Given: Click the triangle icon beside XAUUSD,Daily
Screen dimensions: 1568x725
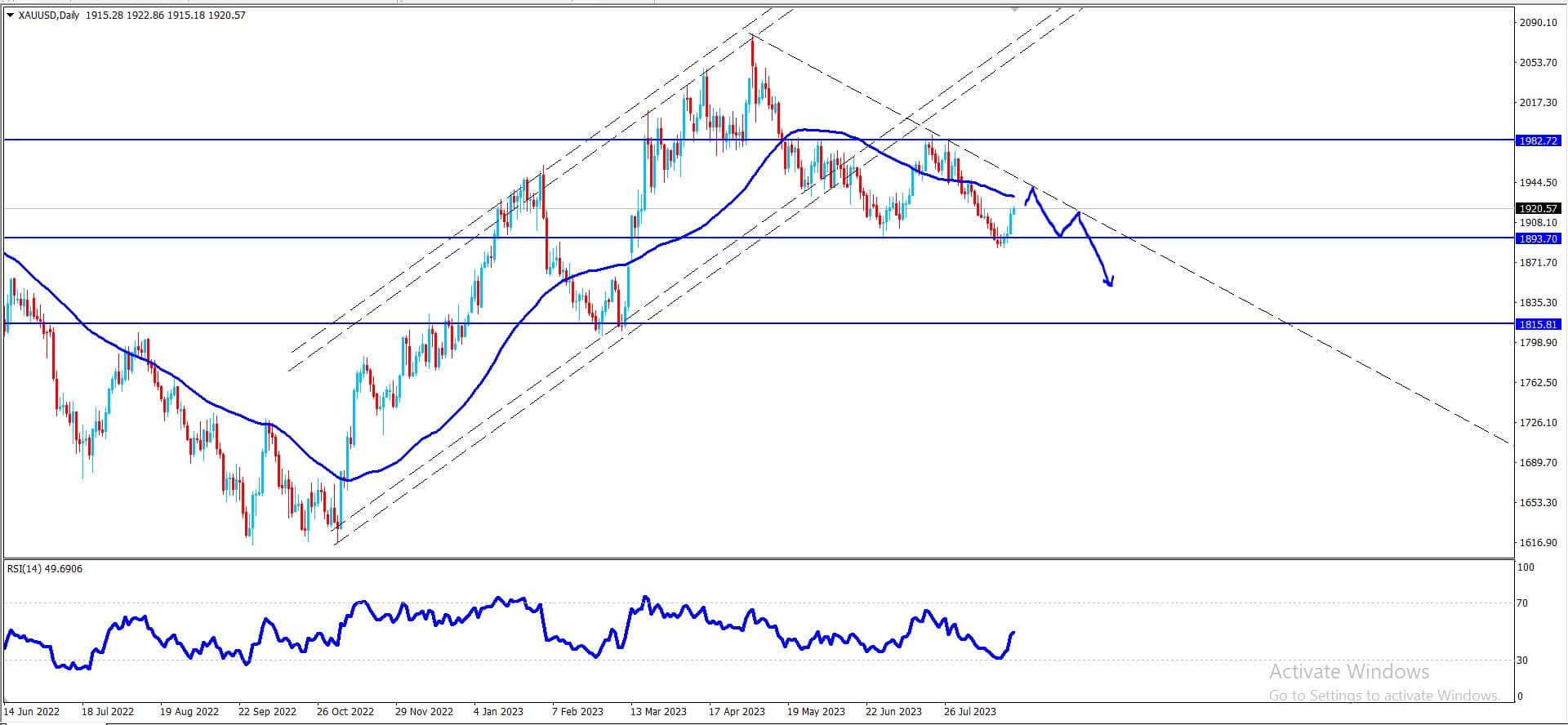Looking at the screenshot, I should (10, 15).
